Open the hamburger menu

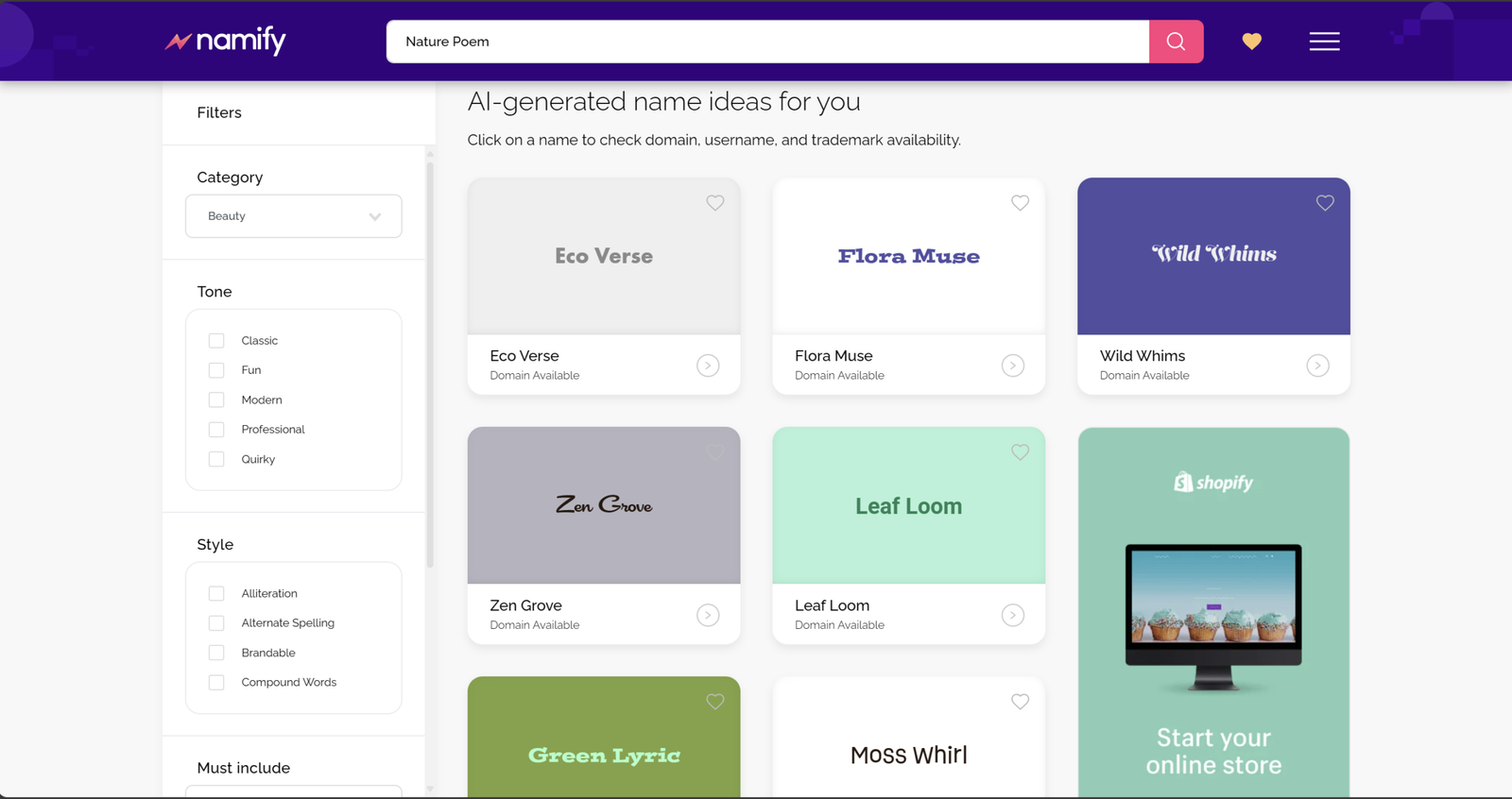click(x=1324, y=42)
